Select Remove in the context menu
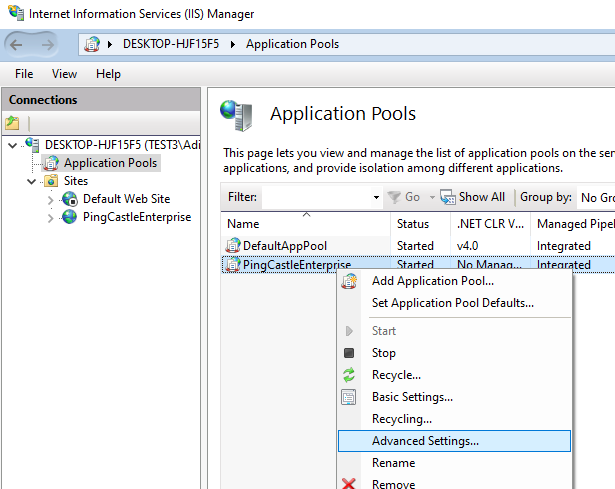Image resolution: width=615 pixels, height=489 pixels. pyautogui.click(x=454, y=484)
